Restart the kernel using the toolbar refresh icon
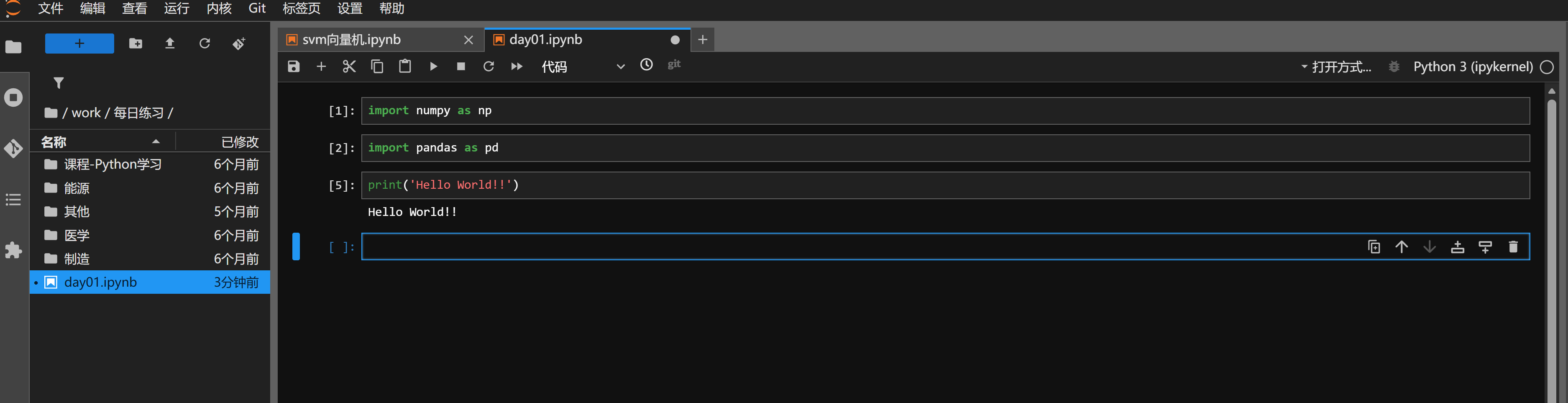 coord(489,67)
